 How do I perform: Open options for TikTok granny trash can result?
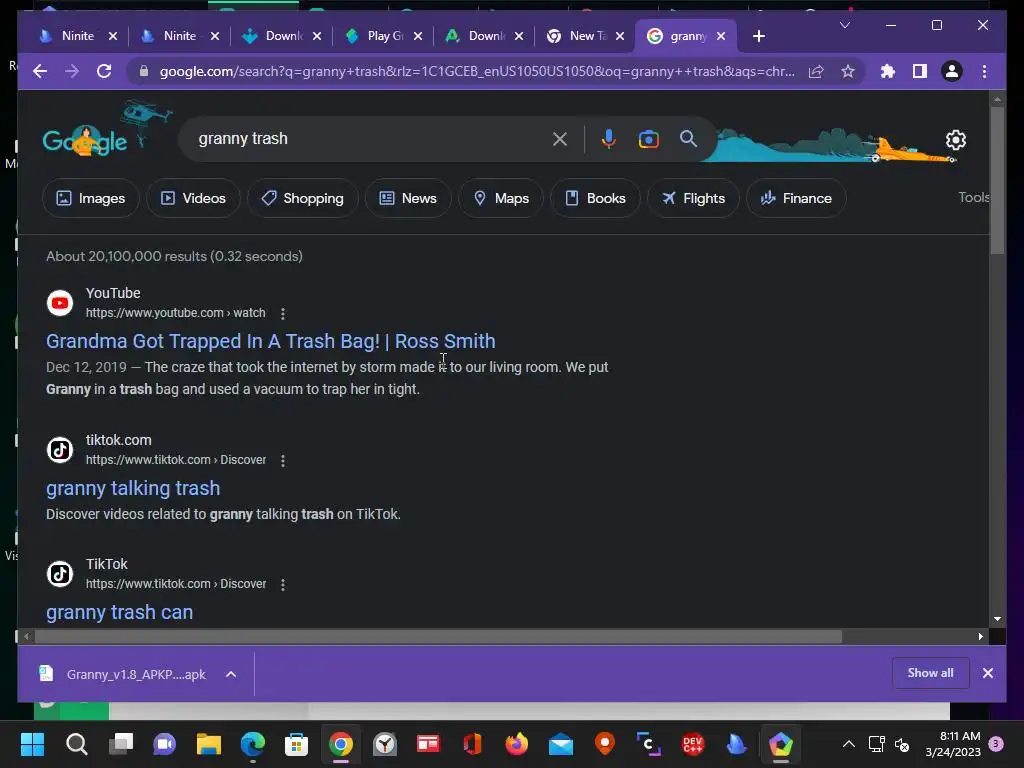(x=283, y=584)
